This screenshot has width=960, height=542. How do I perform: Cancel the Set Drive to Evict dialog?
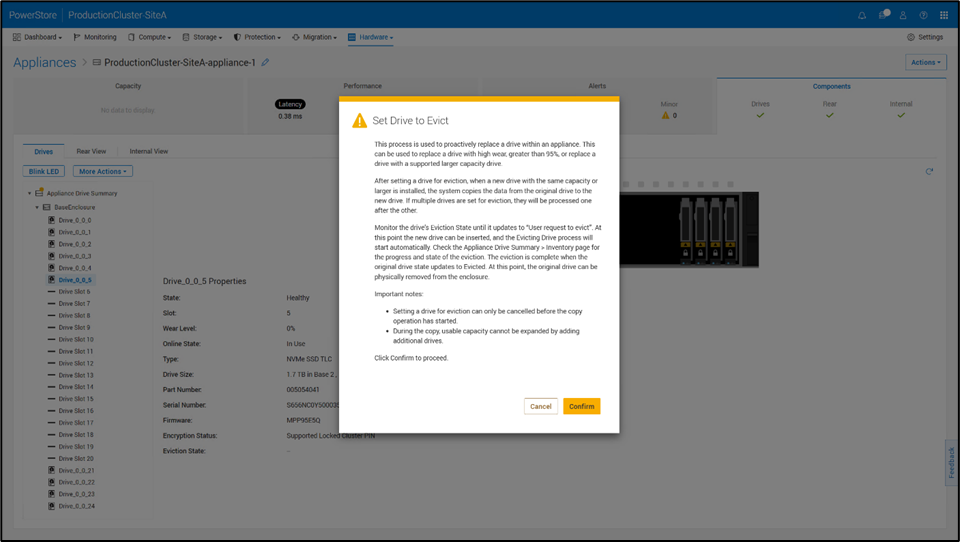(541, 406)
